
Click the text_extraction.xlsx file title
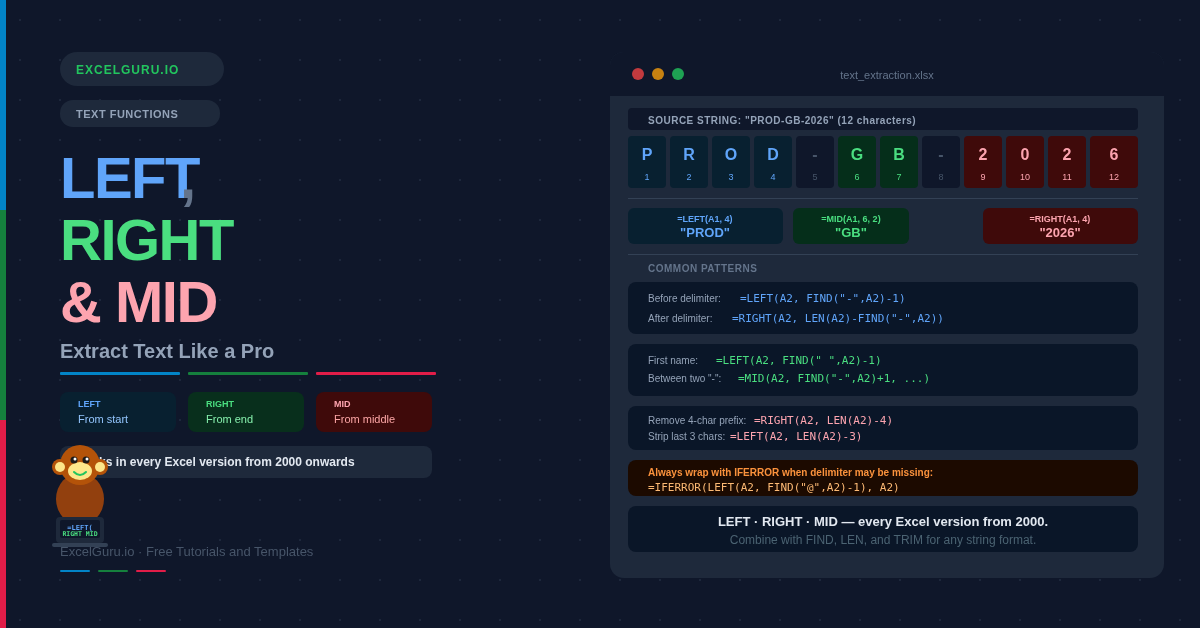point(887,75)
